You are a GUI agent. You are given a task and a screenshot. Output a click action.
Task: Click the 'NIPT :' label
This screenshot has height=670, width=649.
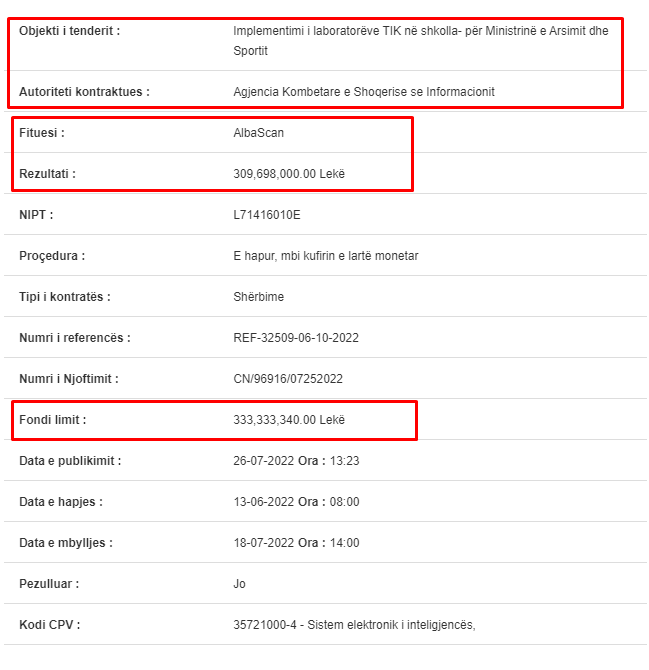tap(36, 215)
